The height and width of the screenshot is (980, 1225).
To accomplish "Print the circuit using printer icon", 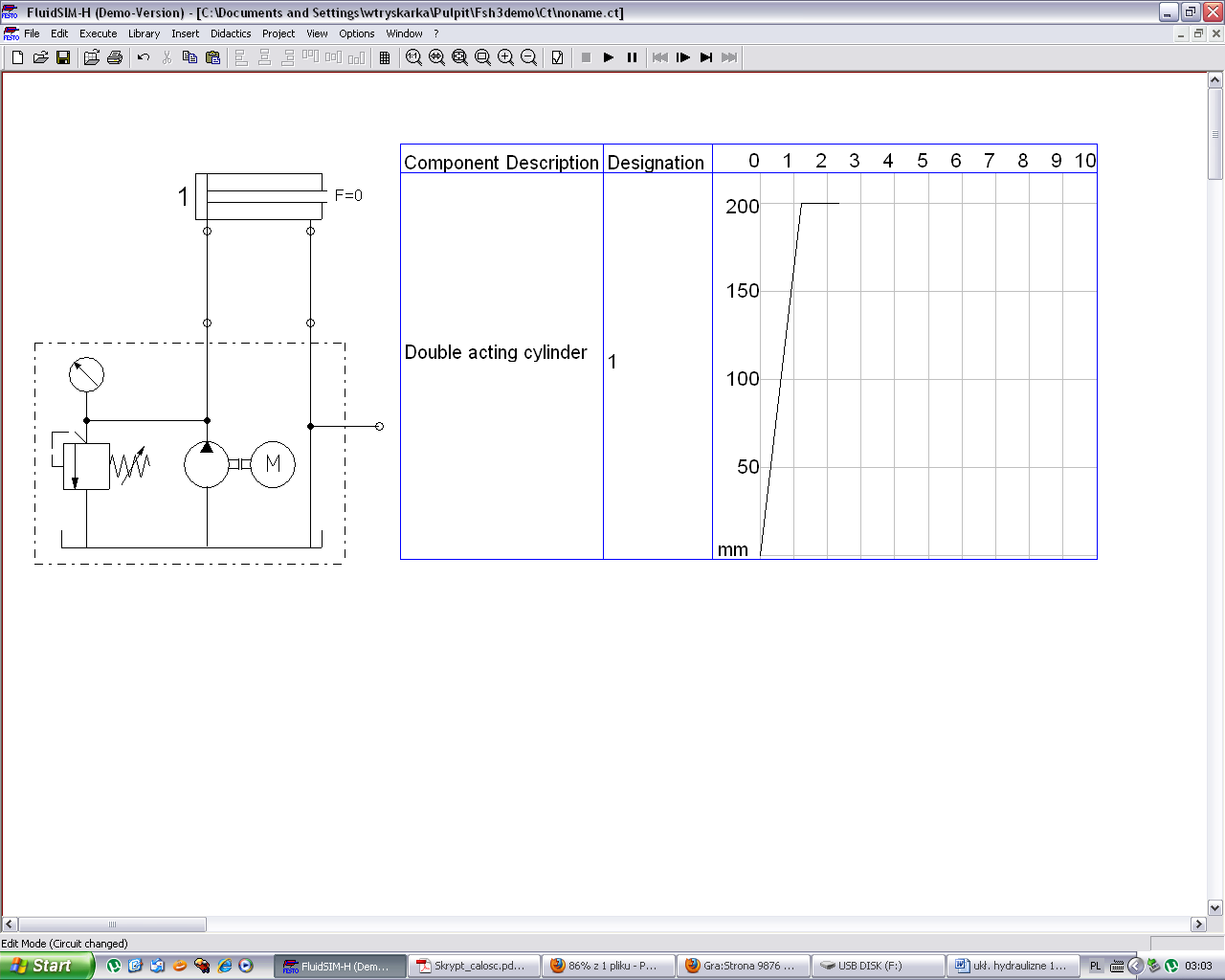I will [x=115, y=57].
